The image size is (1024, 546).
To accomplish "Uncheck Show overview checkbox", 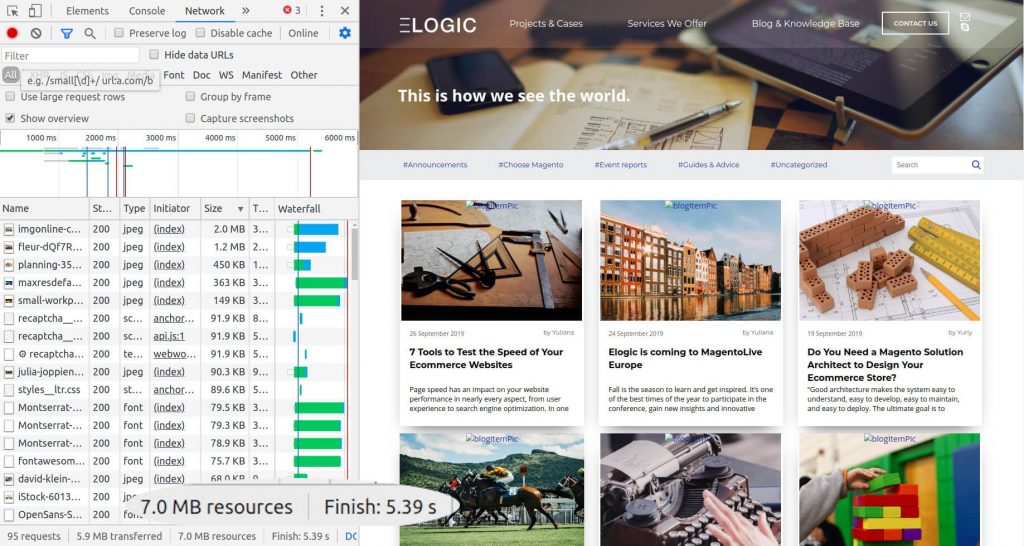I will pyautogui.click(x=10, y=118).
